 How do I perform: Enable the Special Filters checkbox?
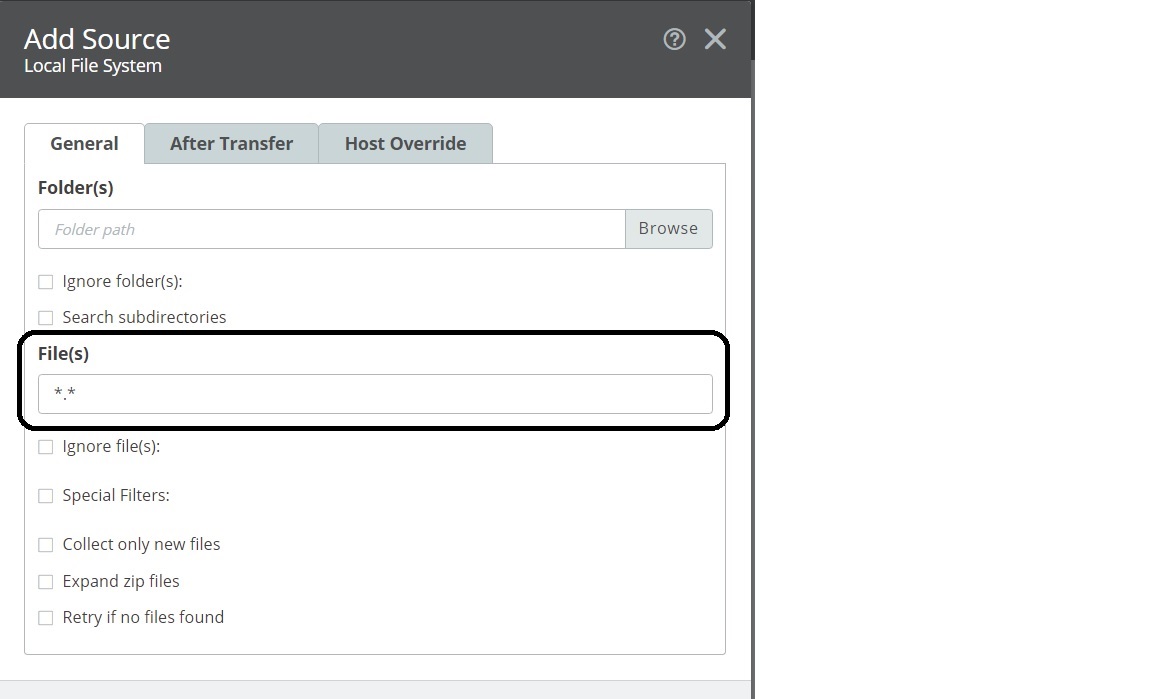46,496
